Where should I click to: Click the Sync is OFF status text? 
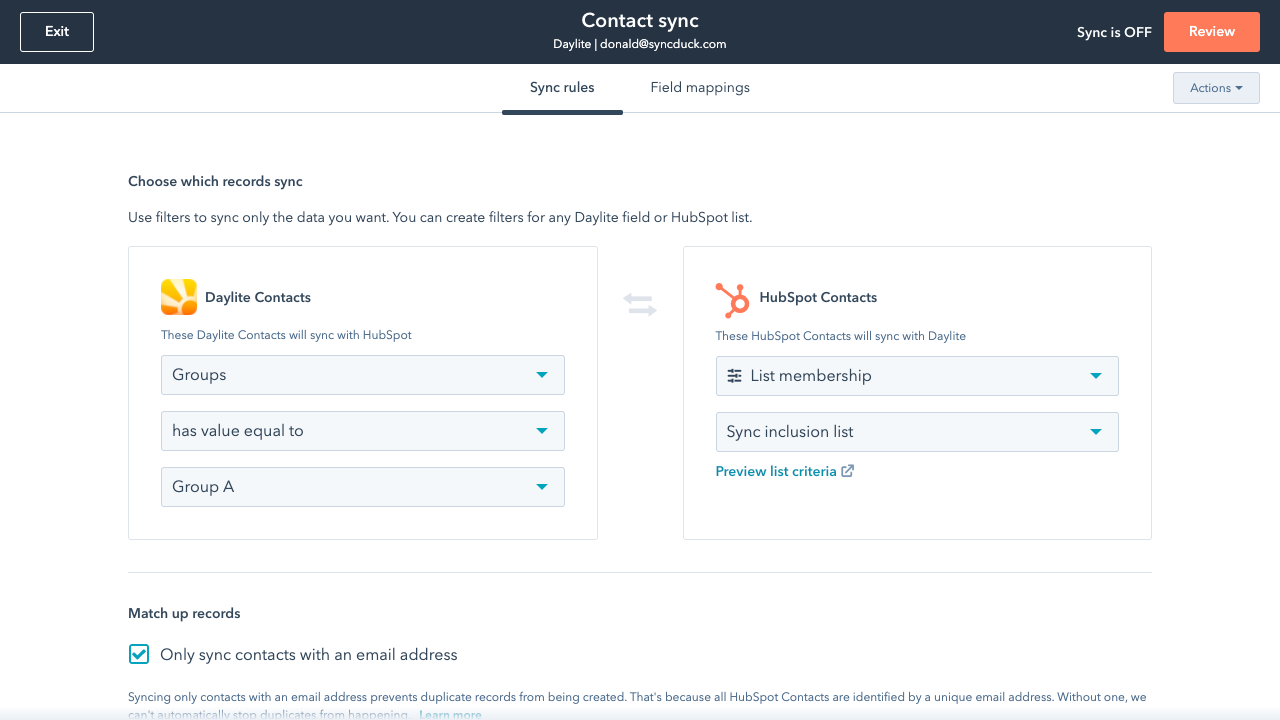point(1114,32)
